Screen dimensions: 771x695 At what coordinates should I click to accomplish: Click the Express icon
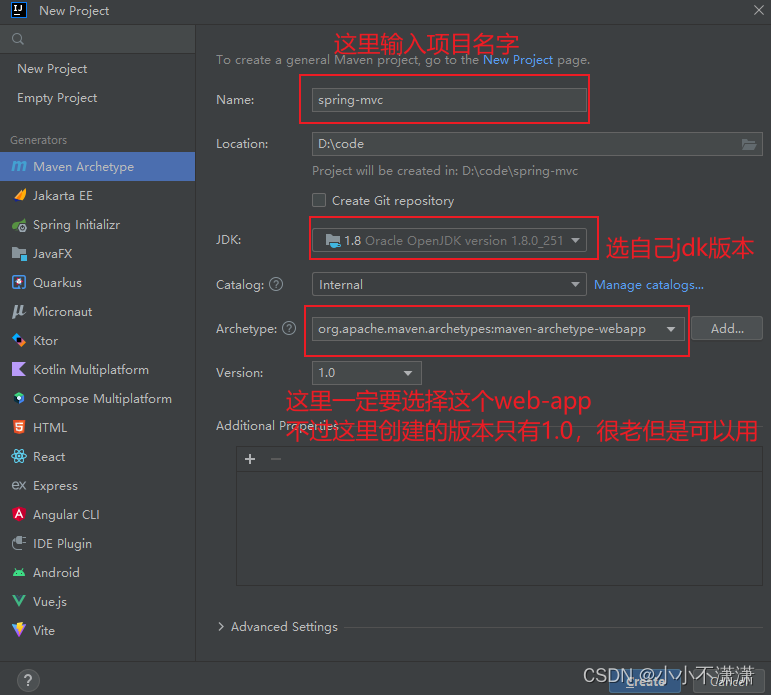pos(19,485)
